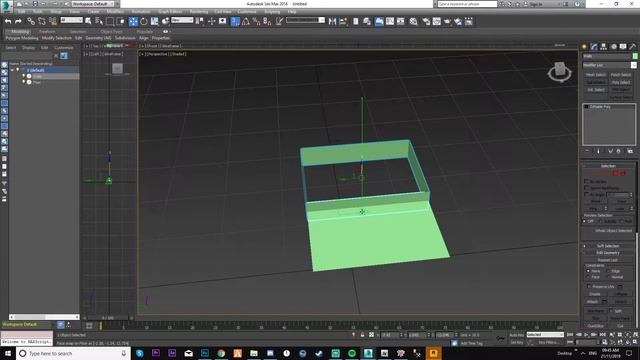
Task: Choose the Normal constraint radio button
Action: [609, 277]
